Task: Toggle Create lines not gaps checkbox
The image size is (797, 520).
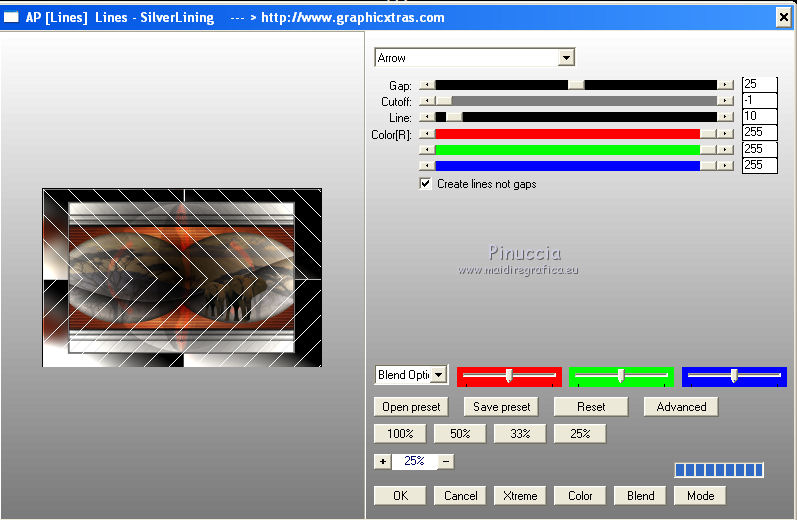Action: point(426,184)
